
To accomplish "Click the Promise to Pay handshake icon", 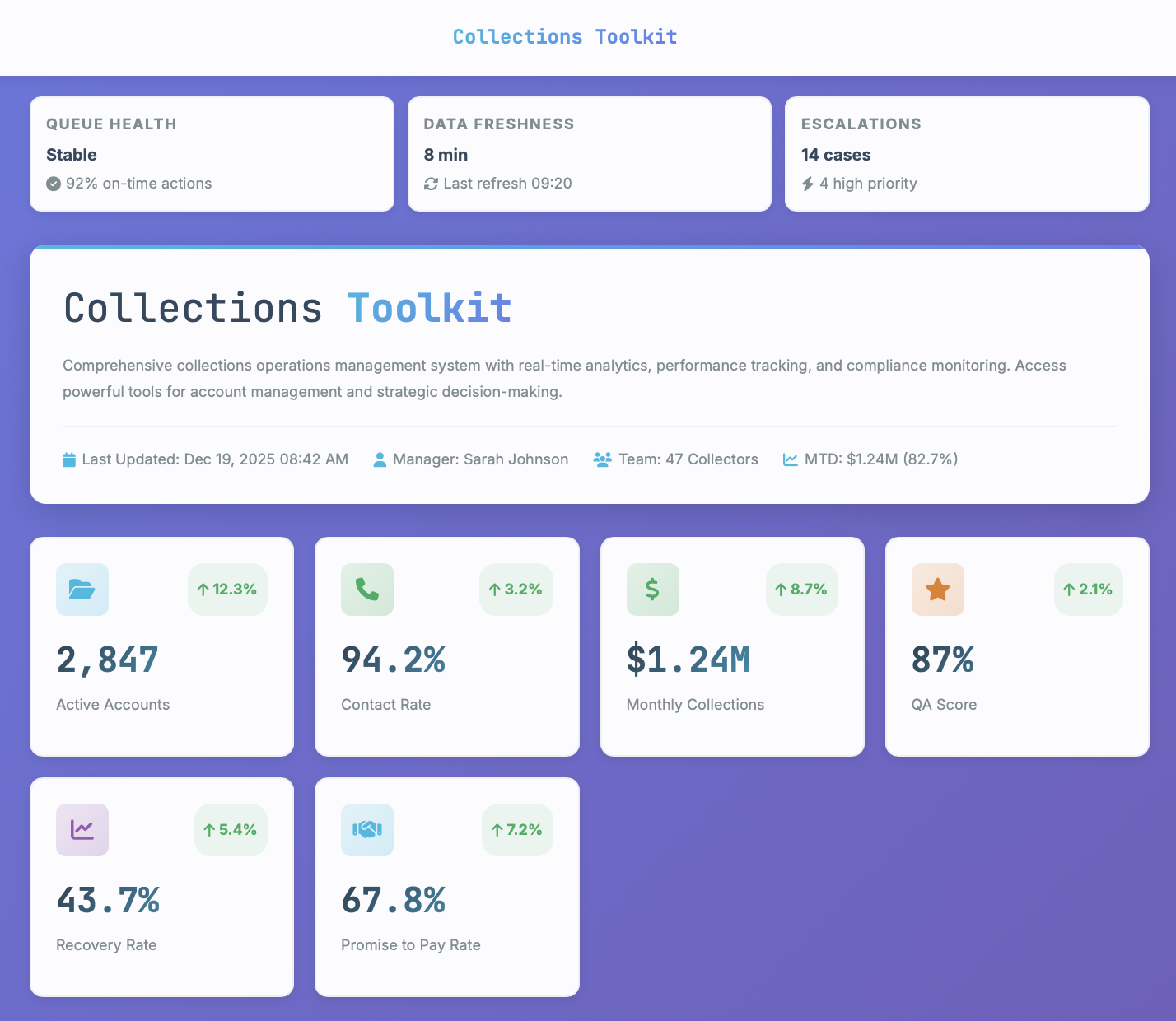I will coord(367,830).
